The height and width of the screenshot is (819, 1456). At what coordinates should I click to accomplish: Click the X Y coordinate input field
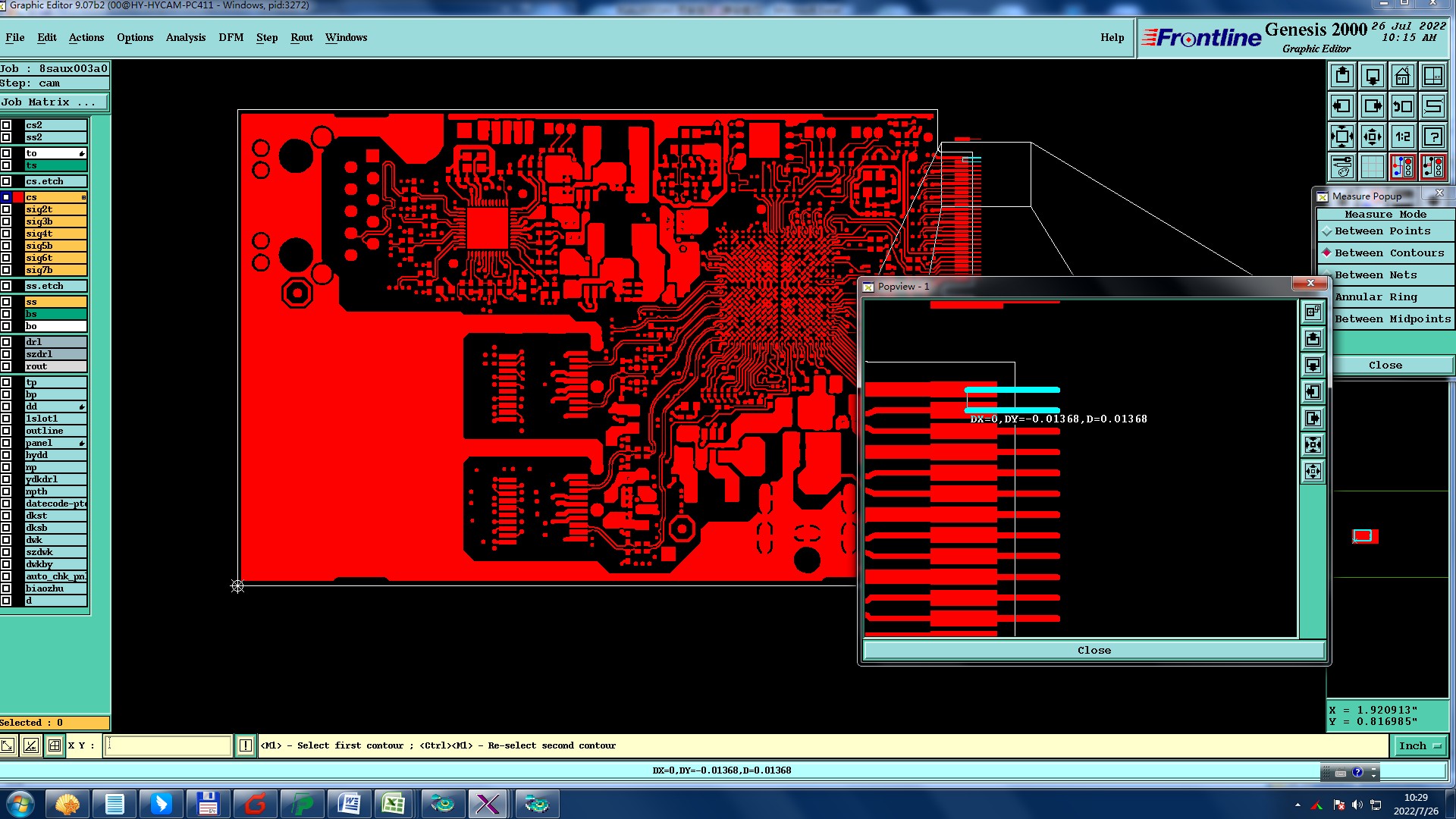167,745
